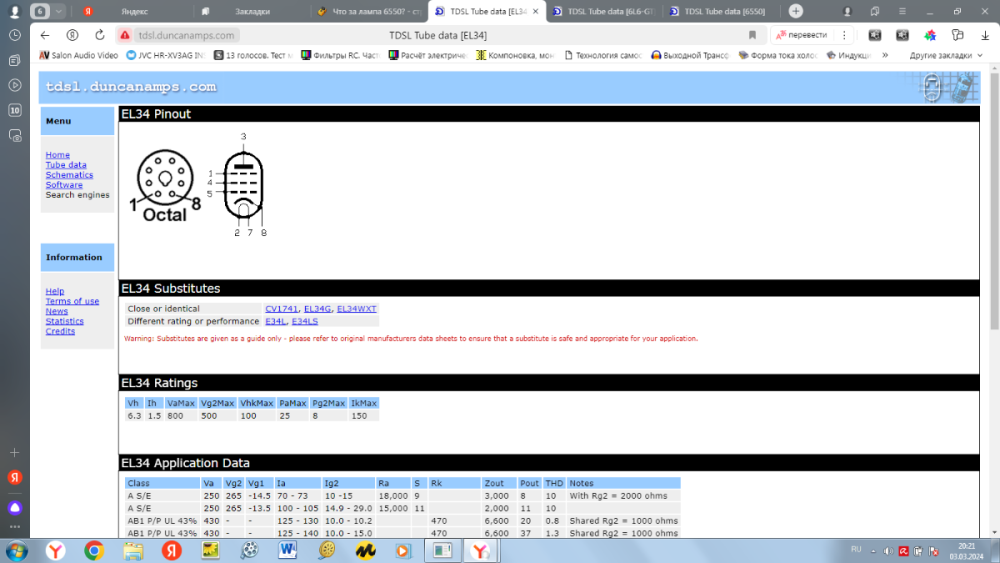This screenshot has height=563, width=1000.
Task: Click the bookmark icon in address bar
Action: point(752,34)
